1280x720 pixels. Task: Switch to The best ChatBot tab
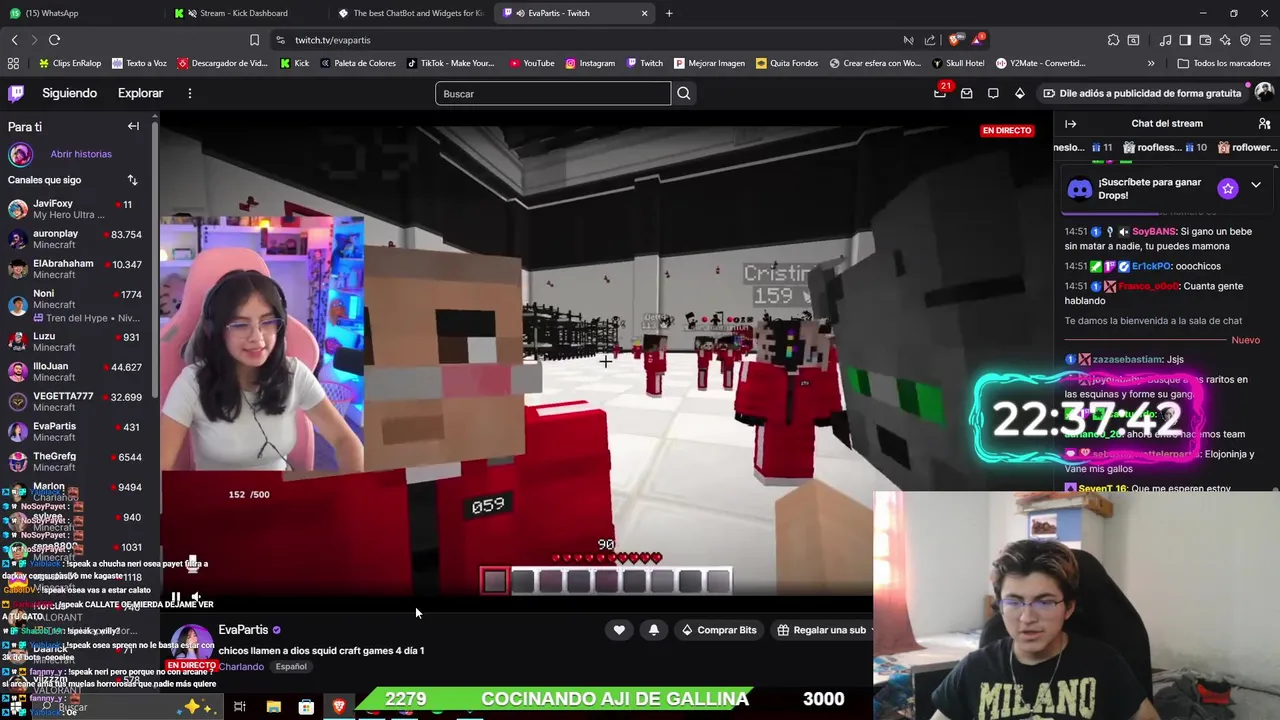(409, 13)
